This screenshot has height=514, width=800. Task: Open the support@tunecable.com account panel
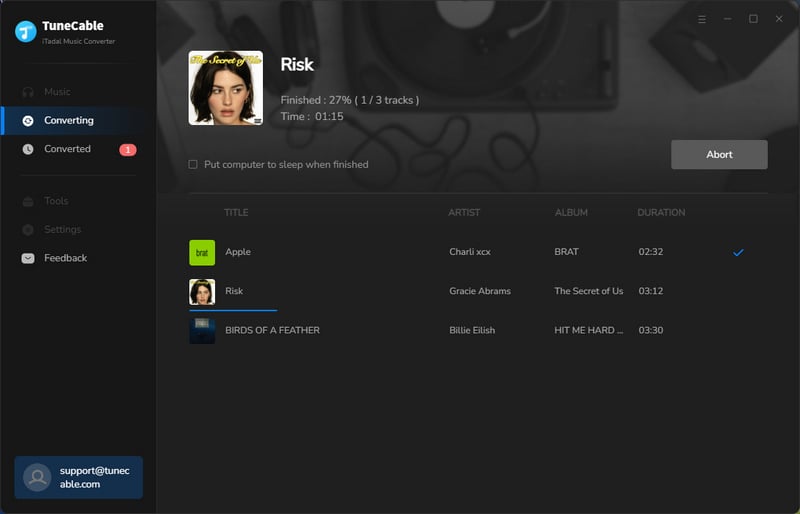click(x=79, y=477)
